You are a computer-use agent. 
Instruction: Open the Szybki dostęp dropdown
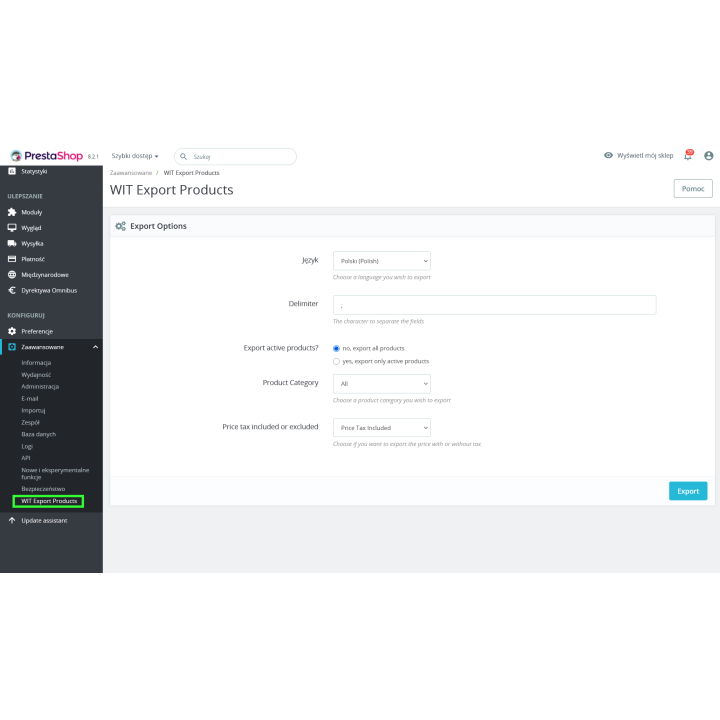[x=135, y=156]
